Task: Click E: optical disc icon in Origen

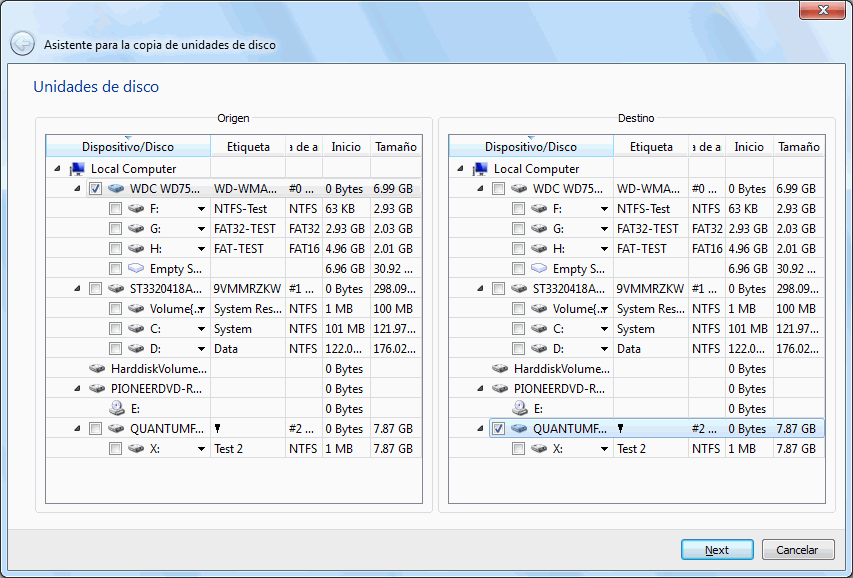Action: [x=116, y=408]
